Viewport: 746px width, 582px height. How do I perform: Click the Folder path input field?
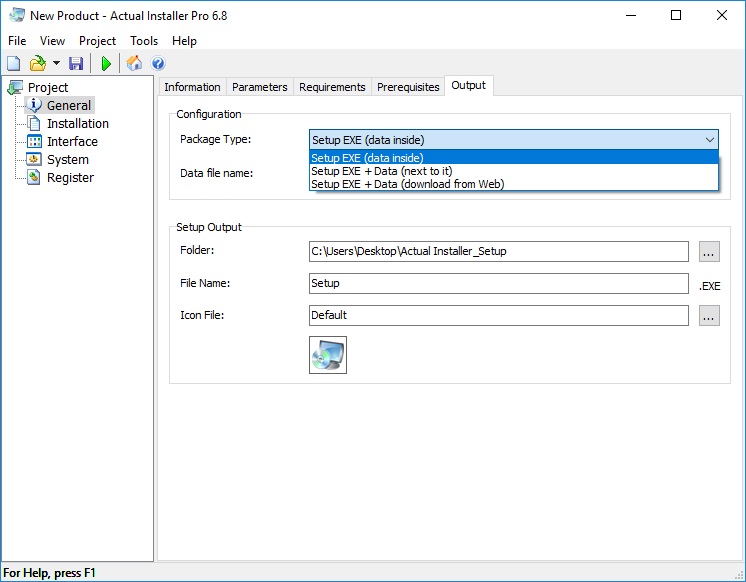(499, 251)
